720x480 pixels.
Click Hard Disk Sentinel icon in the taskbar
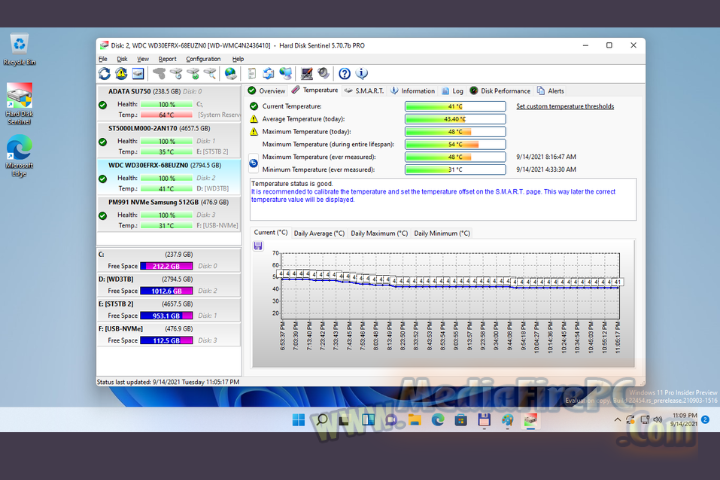coord(530,420)
